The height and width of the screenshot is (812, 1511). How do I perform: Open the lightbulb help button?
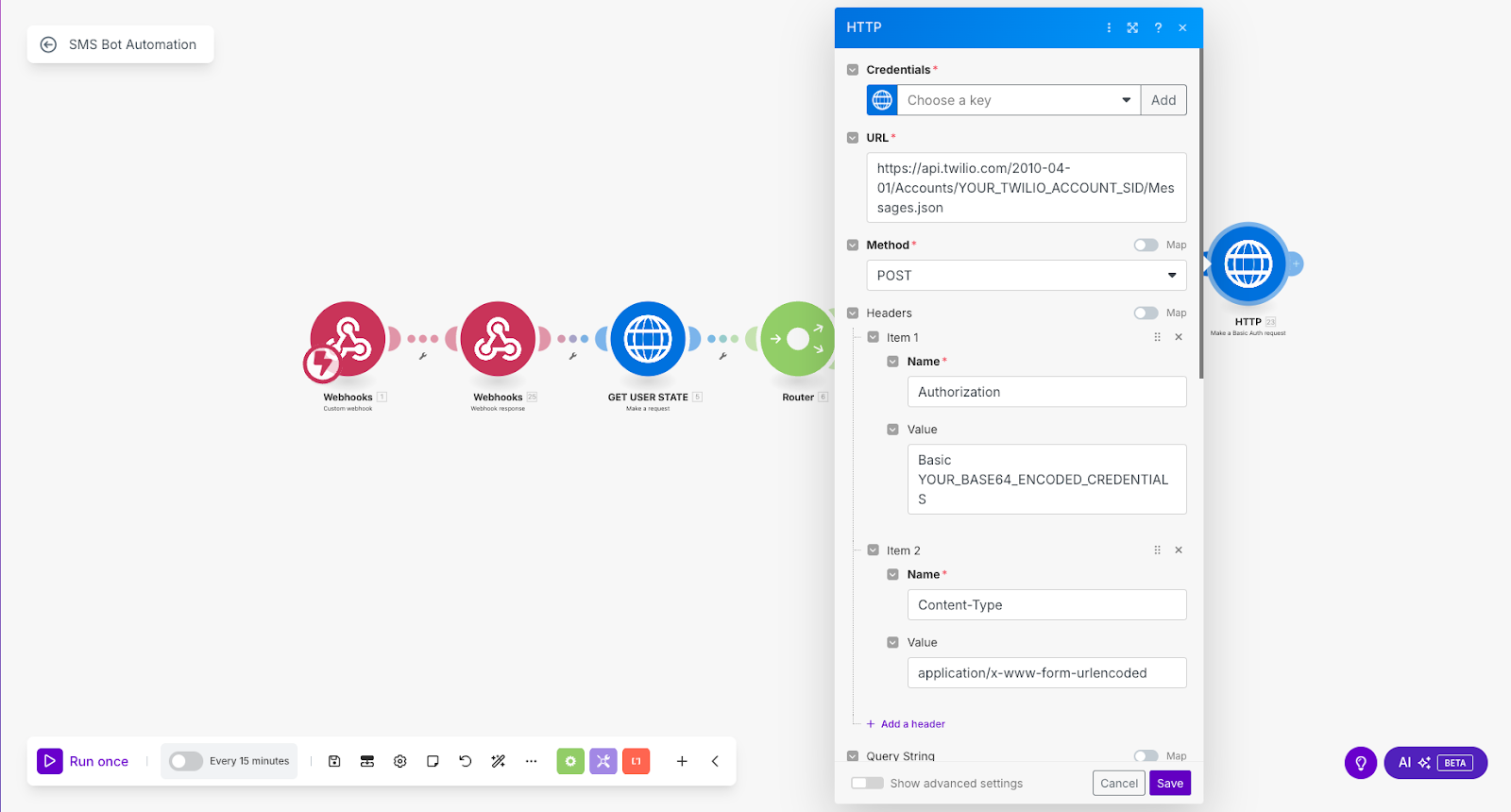[x=1361, y=763]
